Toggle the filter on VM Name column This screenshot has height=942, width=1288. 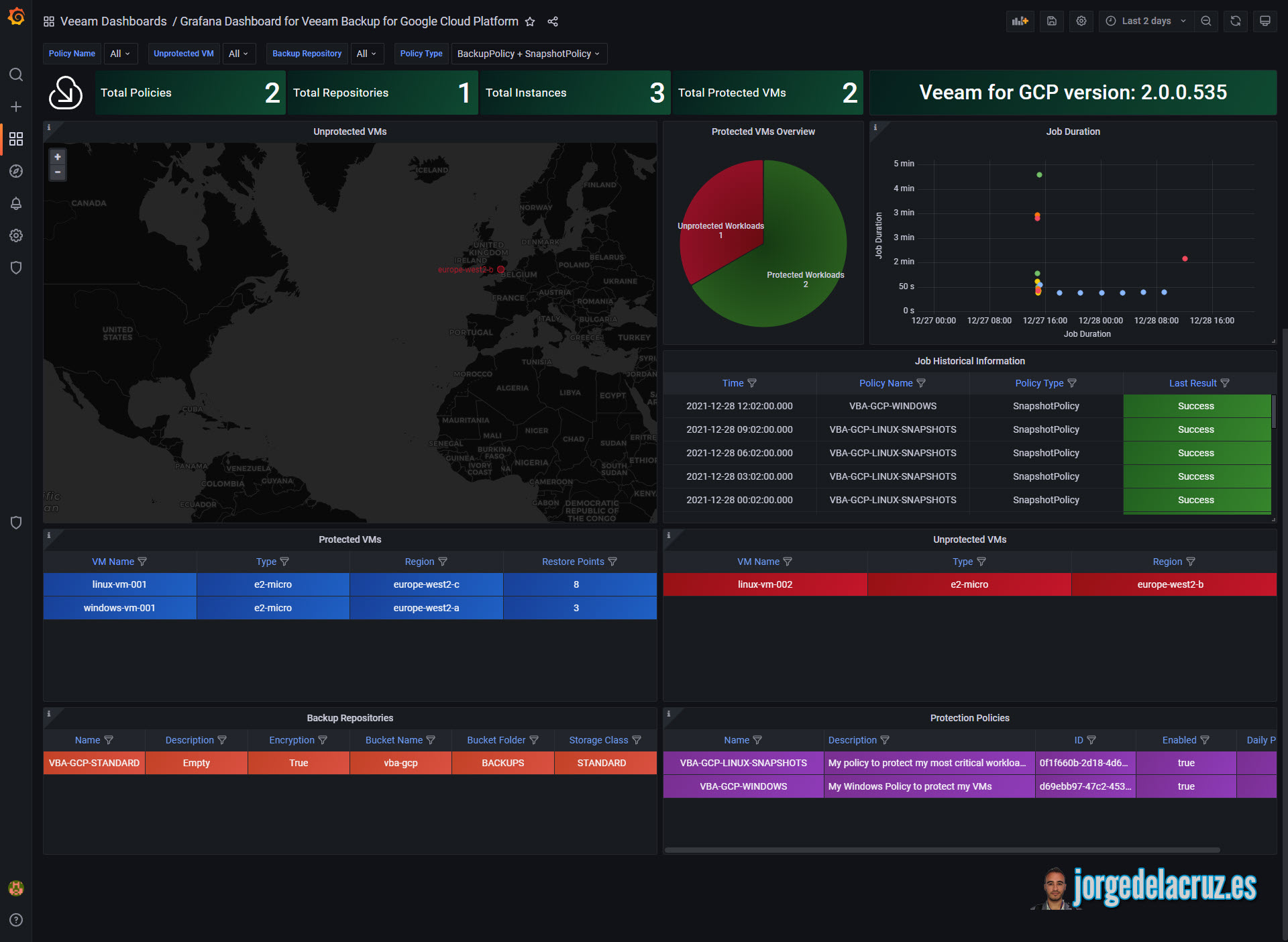(142, 562)
